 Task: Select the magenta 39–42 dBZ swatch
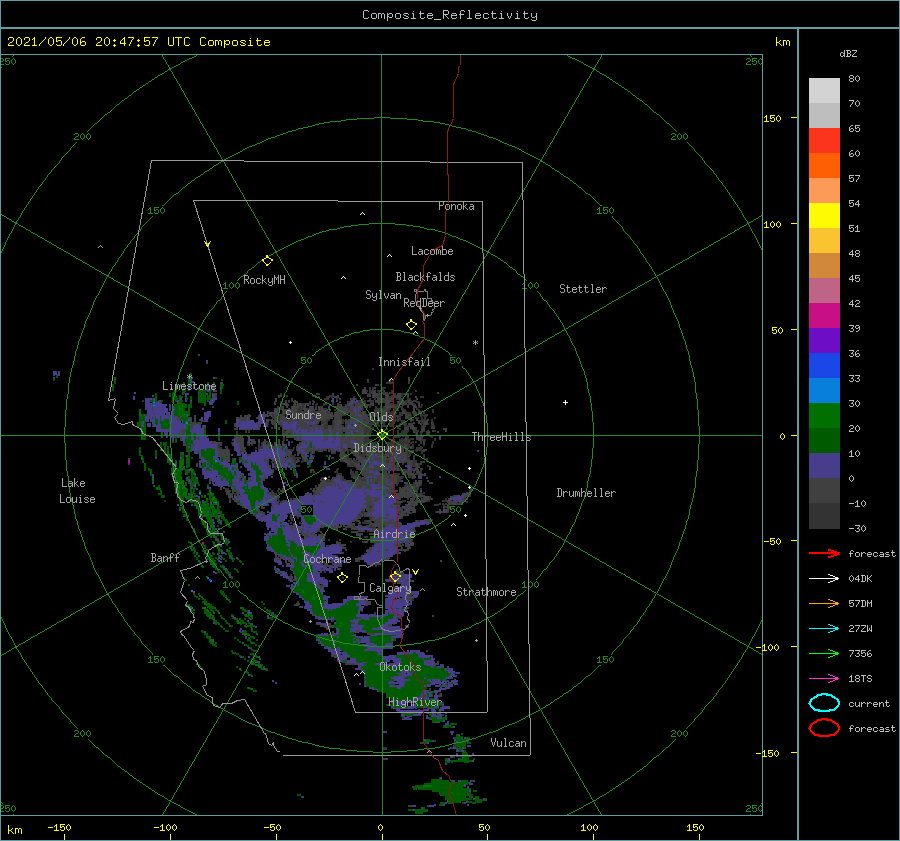pyautogui.click(x=824, y=316)
